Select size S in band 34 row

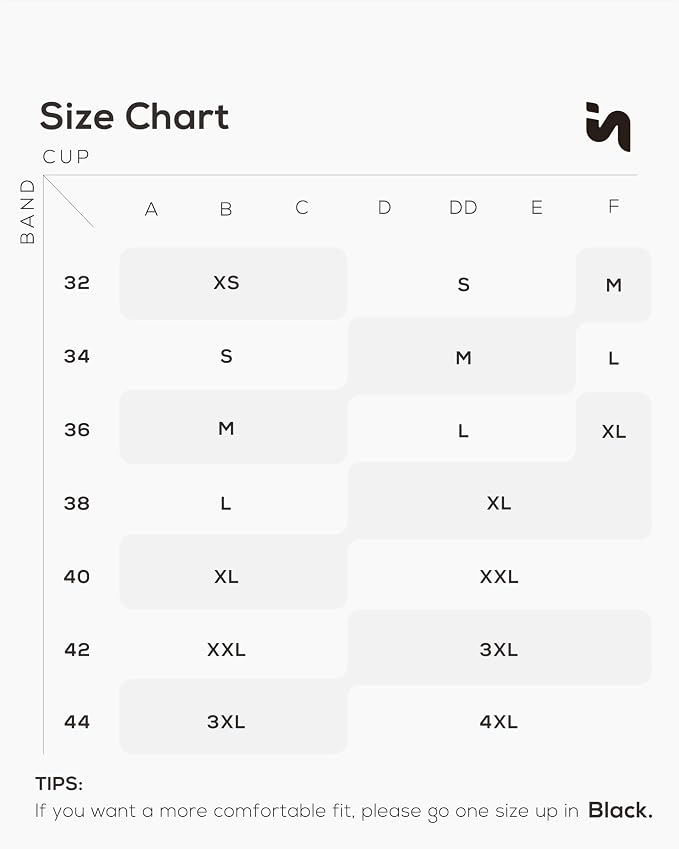(233, 356)
